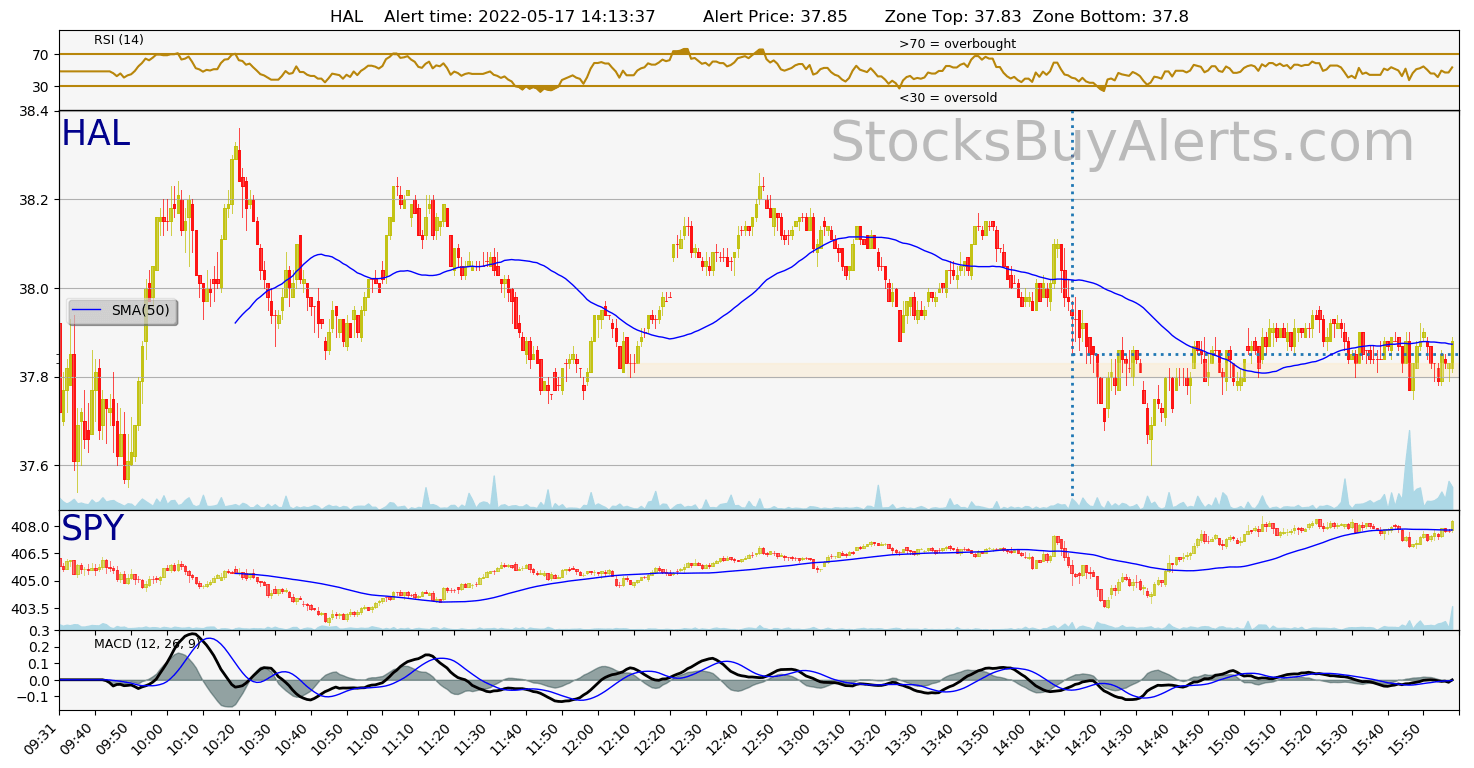Screen dimensions: 1474x768
Task: Click the MACD (12, 26, 9) label
Action: coord(147,644)
